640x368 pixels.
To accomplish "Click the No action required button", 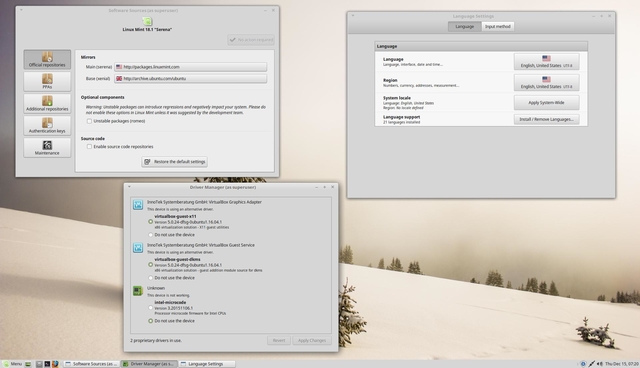I will (251, 40).
